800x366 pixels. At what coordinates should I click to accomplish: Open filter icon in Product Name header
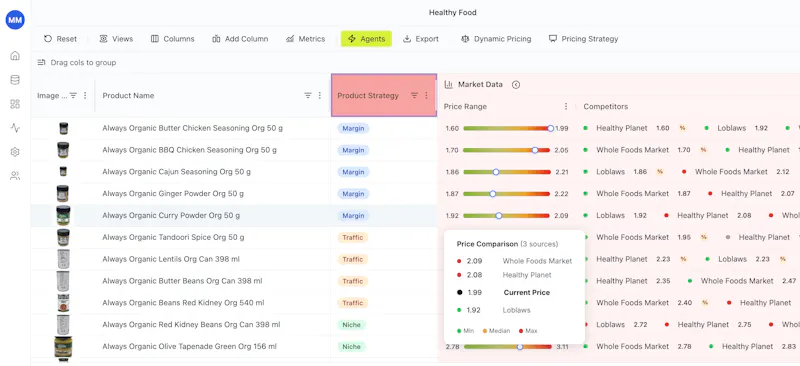(x=308, y=95)
